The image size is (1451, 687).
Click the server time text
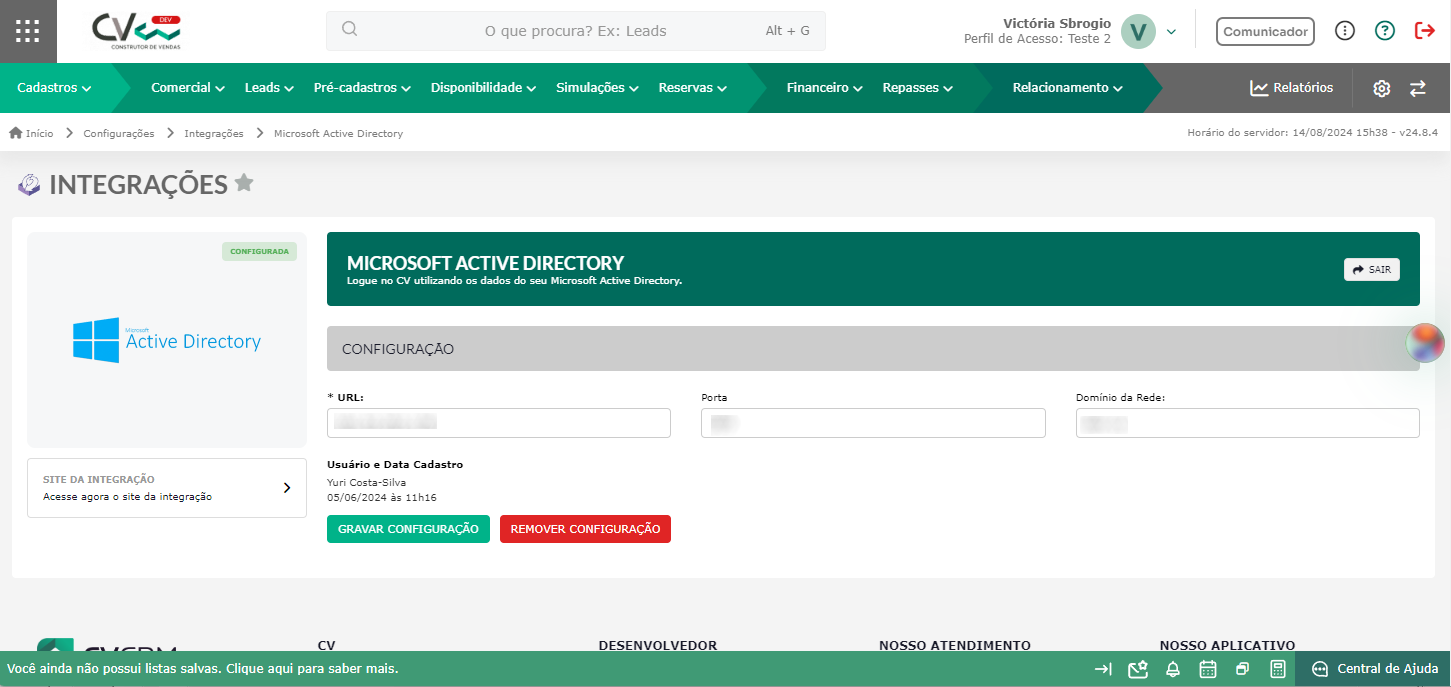[1312, 132]
